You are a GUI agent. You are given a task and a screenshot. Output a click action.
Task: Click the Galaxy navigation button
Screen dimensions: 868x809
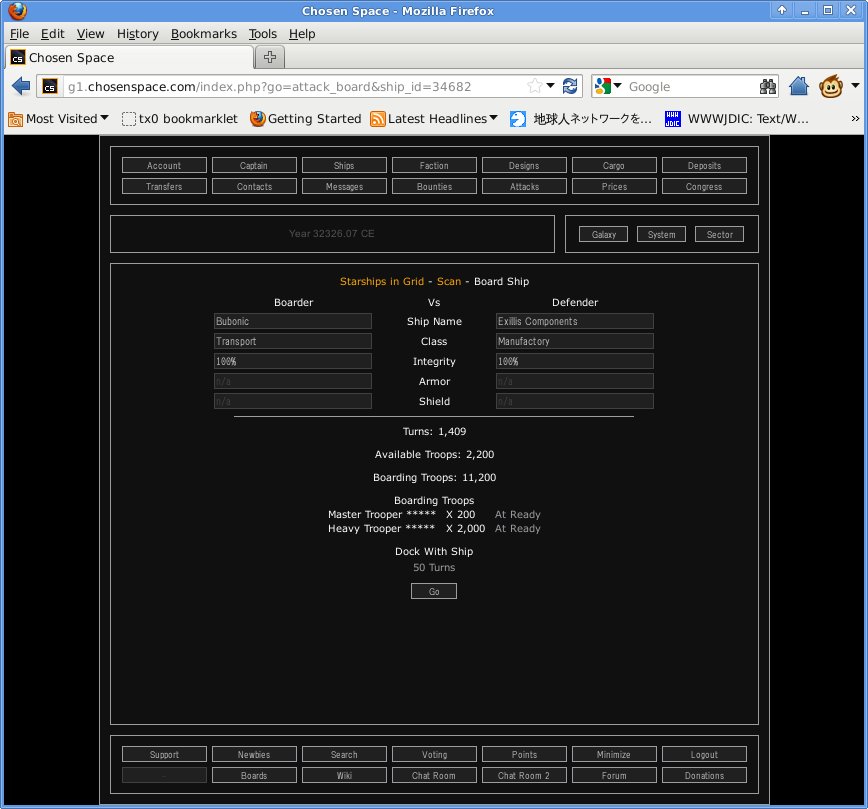click(603, 234)
